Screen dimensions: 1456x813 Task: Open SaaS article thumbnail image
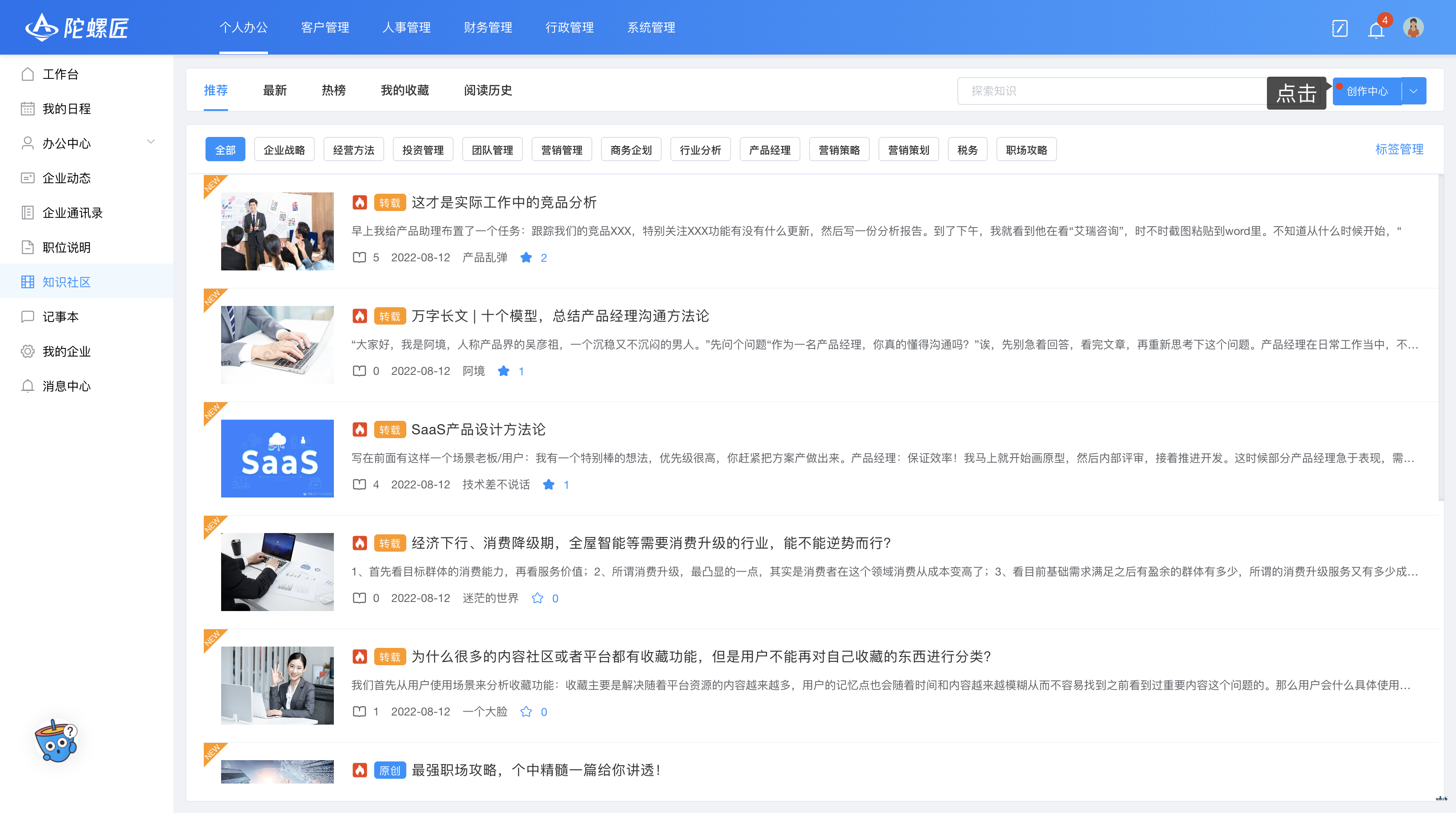[x=277, y=458]
